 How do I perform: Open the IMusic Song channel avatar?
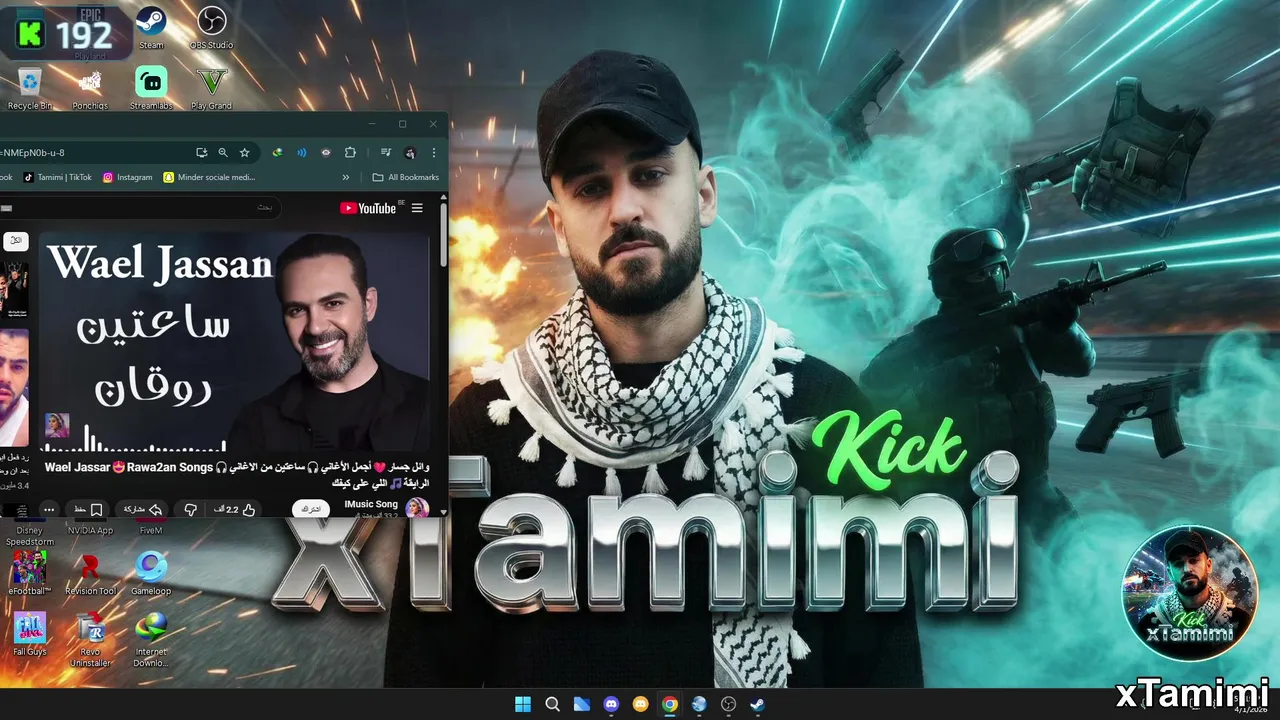click(417, 508)
